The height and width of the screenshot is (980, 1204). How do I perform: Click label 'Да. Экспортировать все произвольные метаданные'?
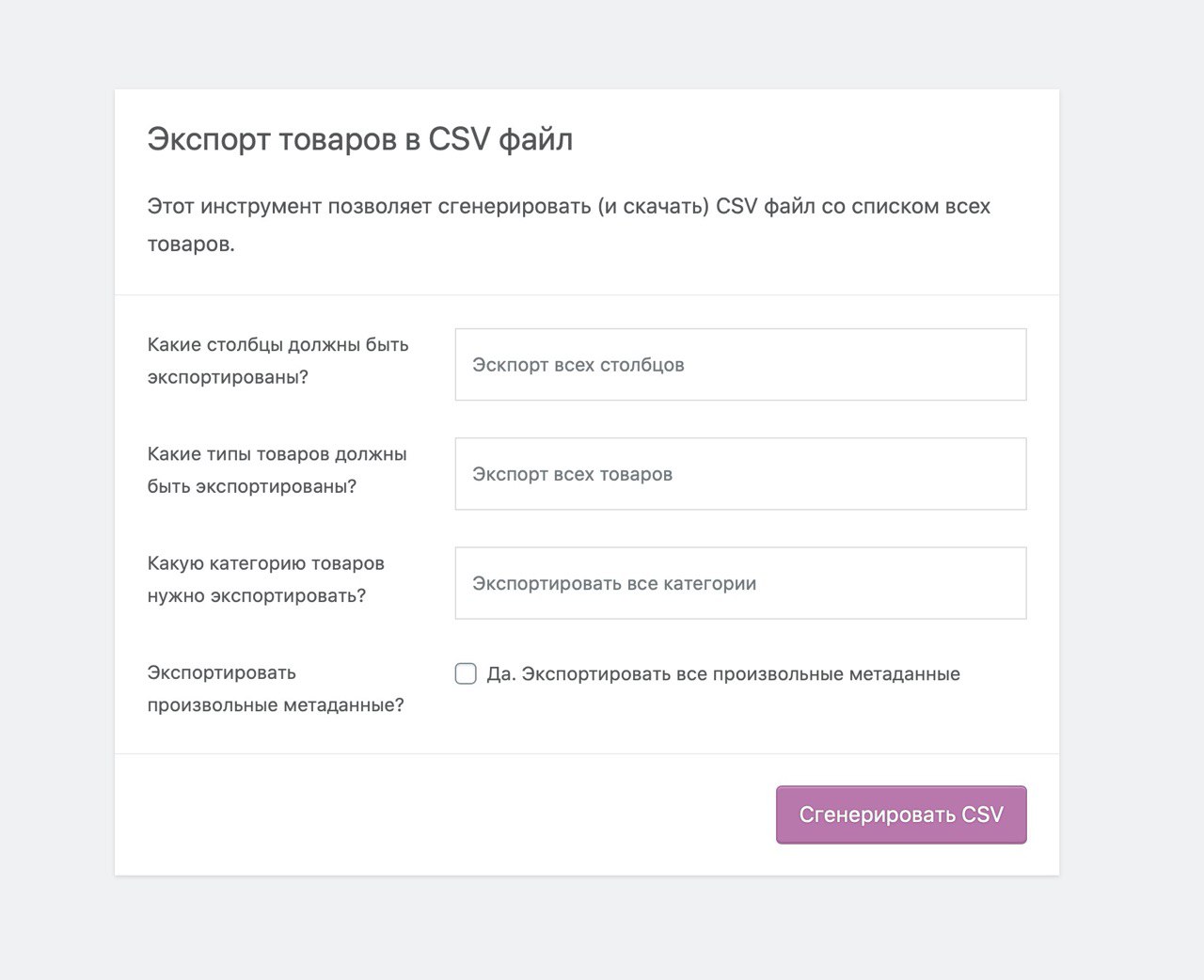point(723,674)
